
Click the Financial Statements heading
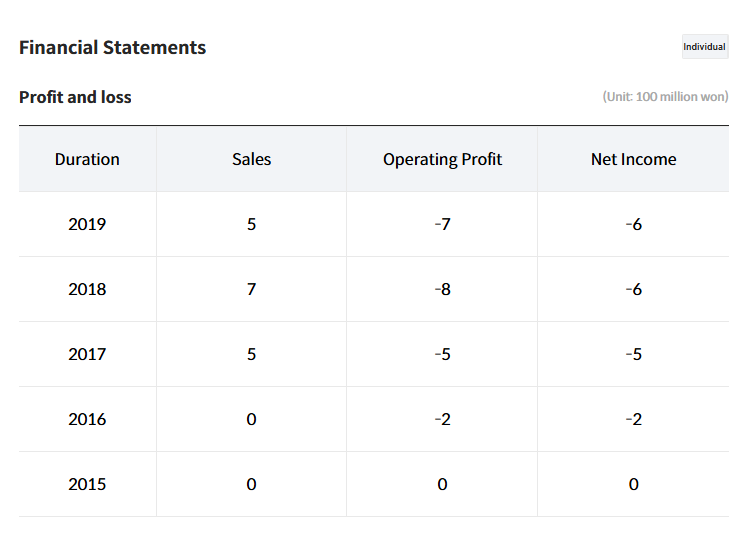[112, 47]
